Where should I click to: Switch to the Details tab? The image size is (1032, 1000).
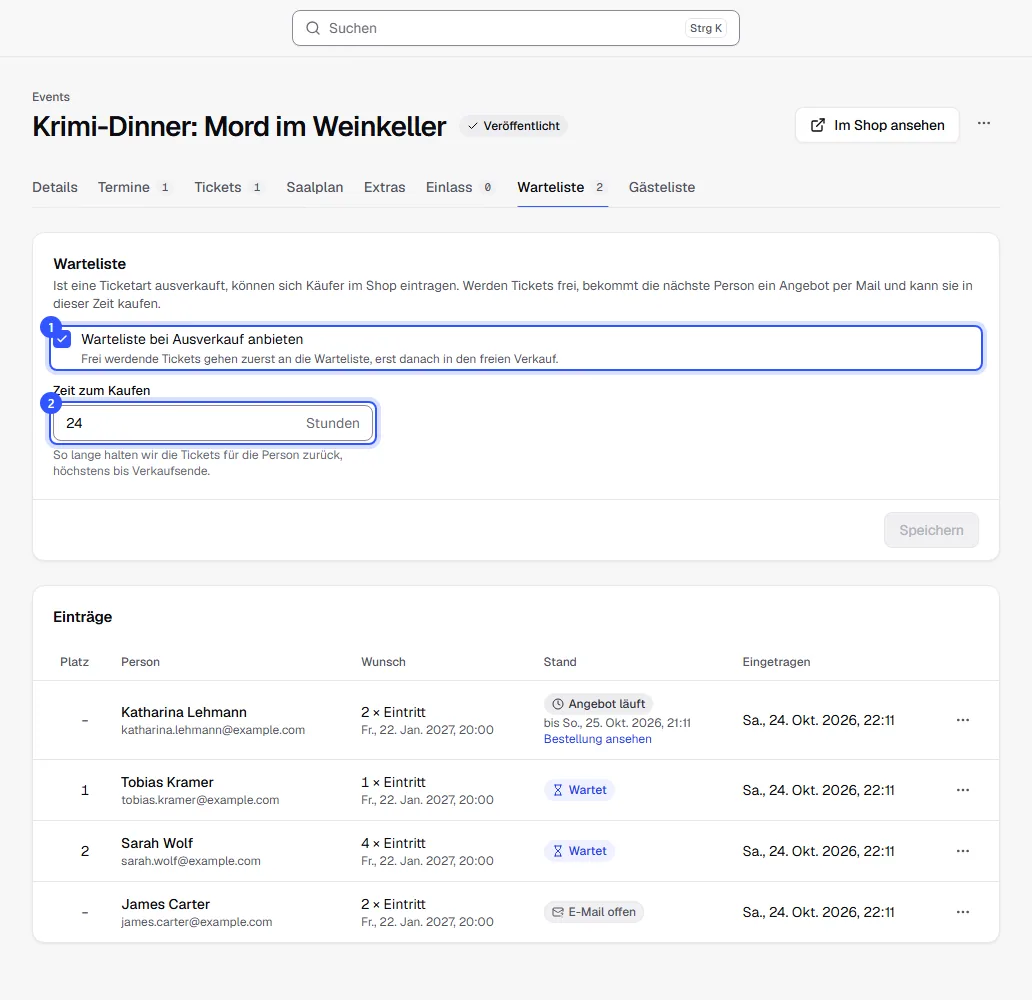(55, 188)
